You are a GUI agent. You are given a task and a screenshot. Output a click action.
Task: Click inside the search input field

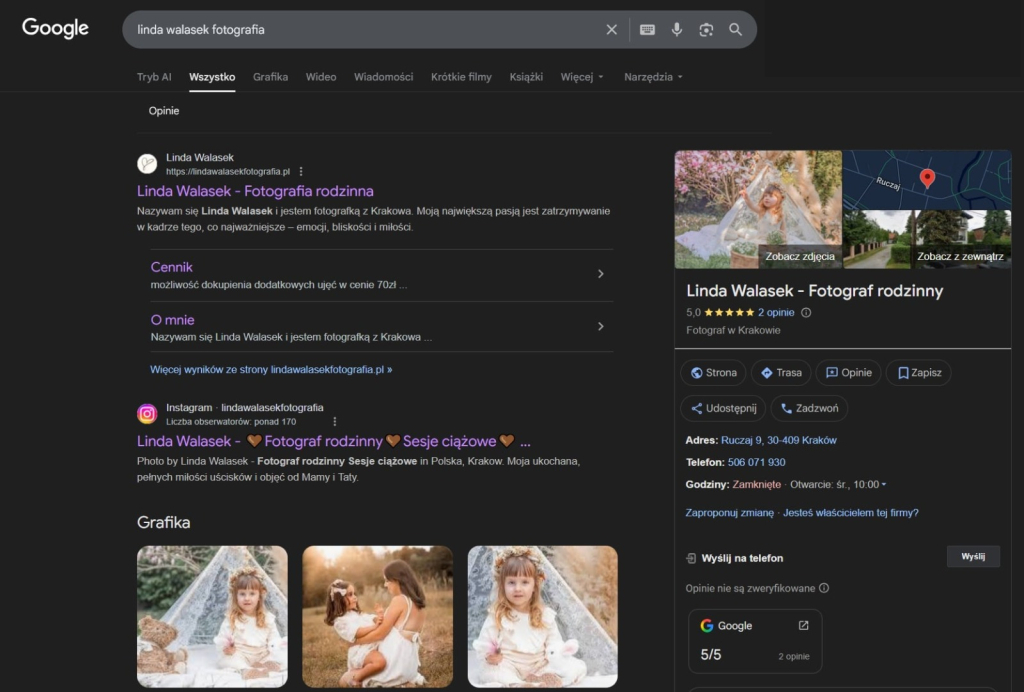[x=360, y=30]
